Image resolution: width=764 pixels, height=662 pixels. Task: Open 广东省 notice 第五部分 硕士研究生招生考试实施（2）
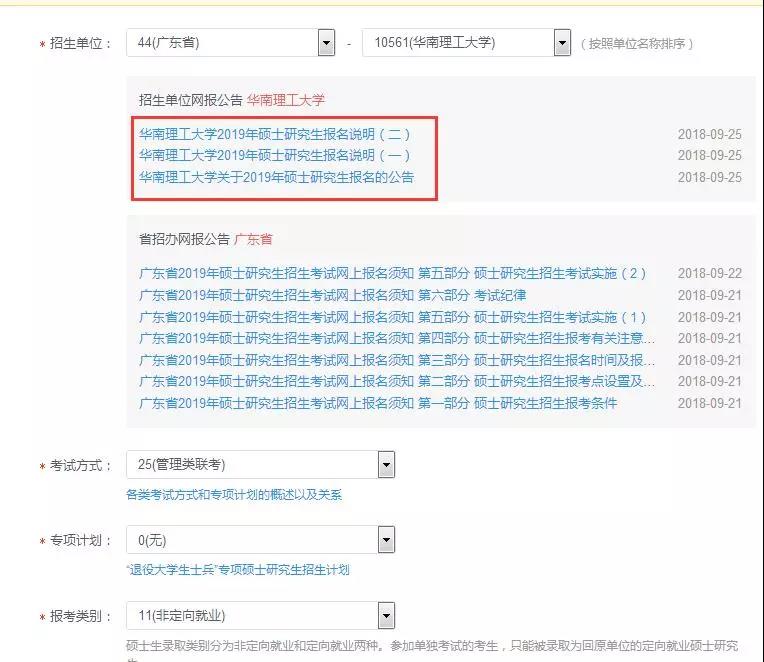point(393,274)
